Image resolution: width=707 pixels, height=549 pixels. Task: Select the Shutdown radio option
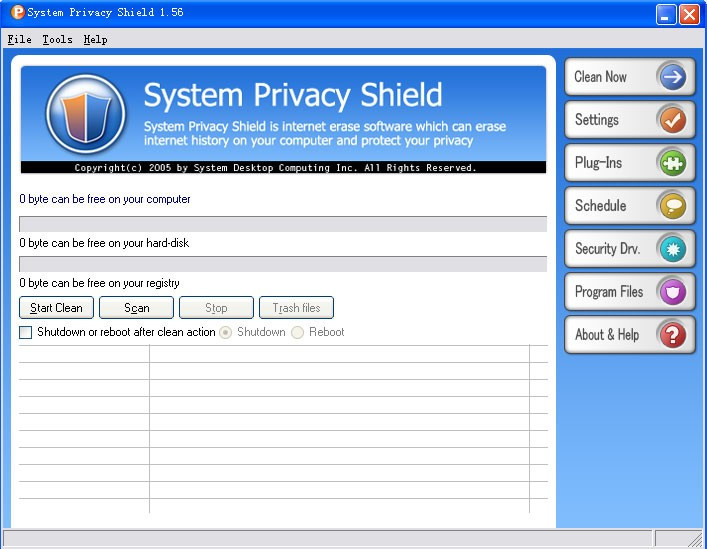(x=225, y=333)
